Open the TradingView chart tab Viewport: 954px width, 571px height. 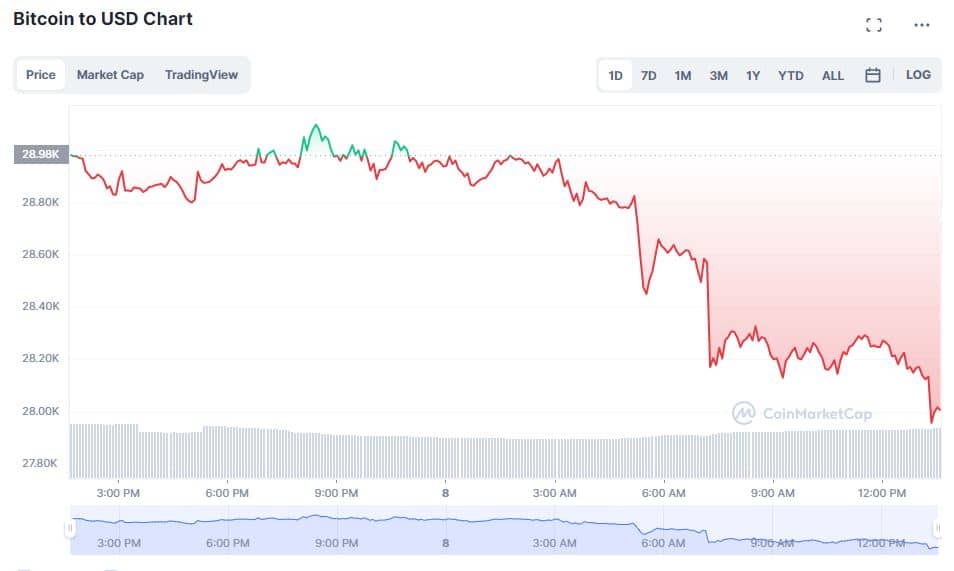pos(201,75)
